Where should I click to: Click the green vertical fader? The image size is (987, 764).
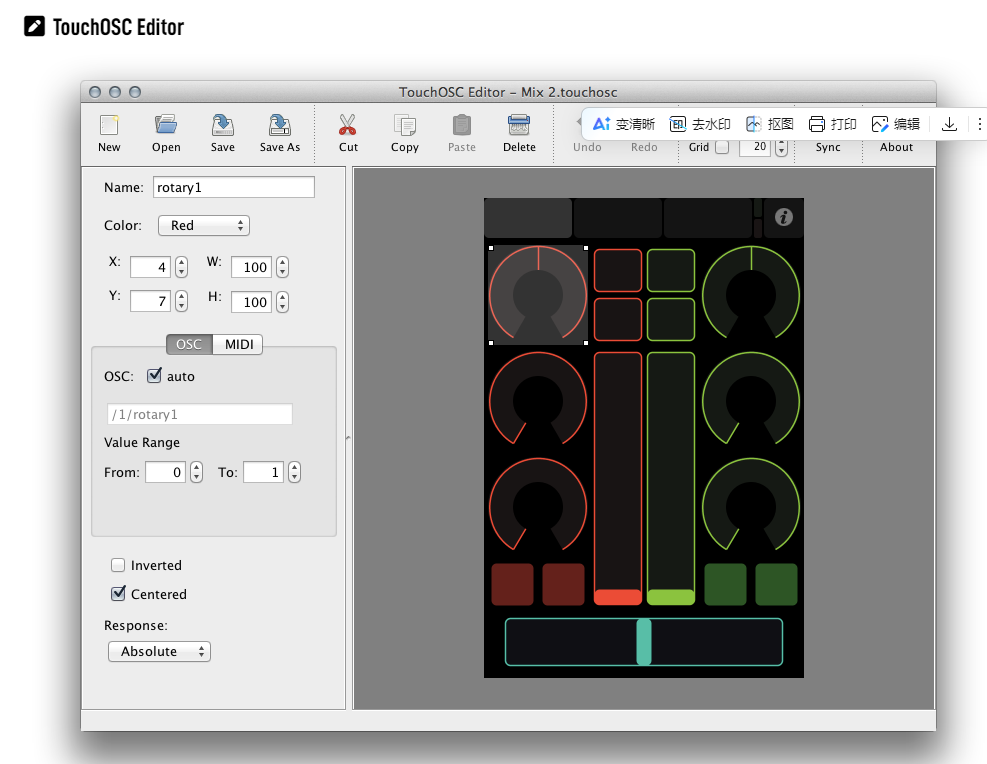pos(671,478)
